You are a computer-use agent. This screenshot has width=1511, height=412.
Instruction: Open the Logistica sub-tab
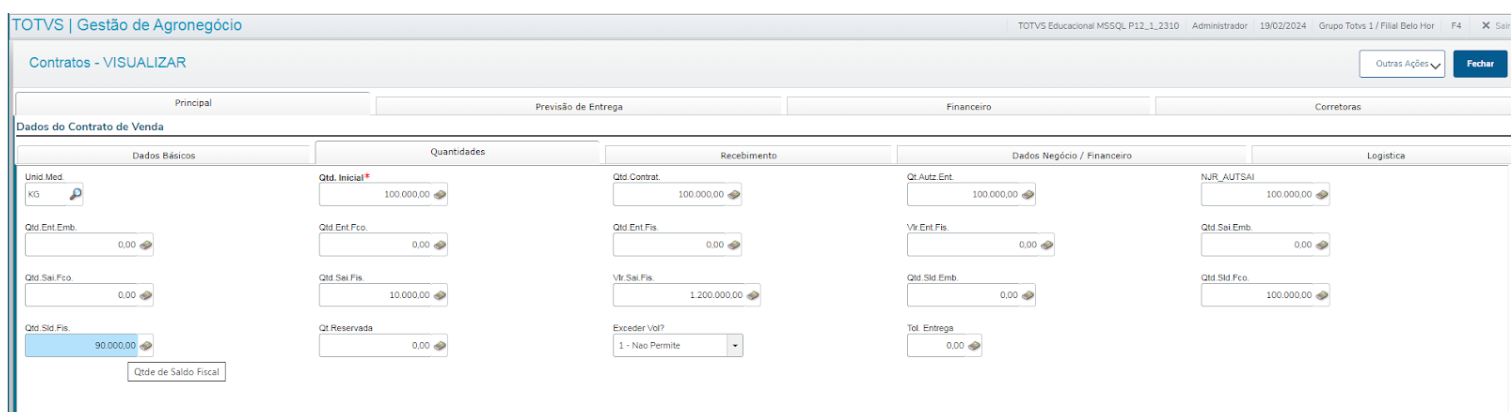tap(1386, 156)
